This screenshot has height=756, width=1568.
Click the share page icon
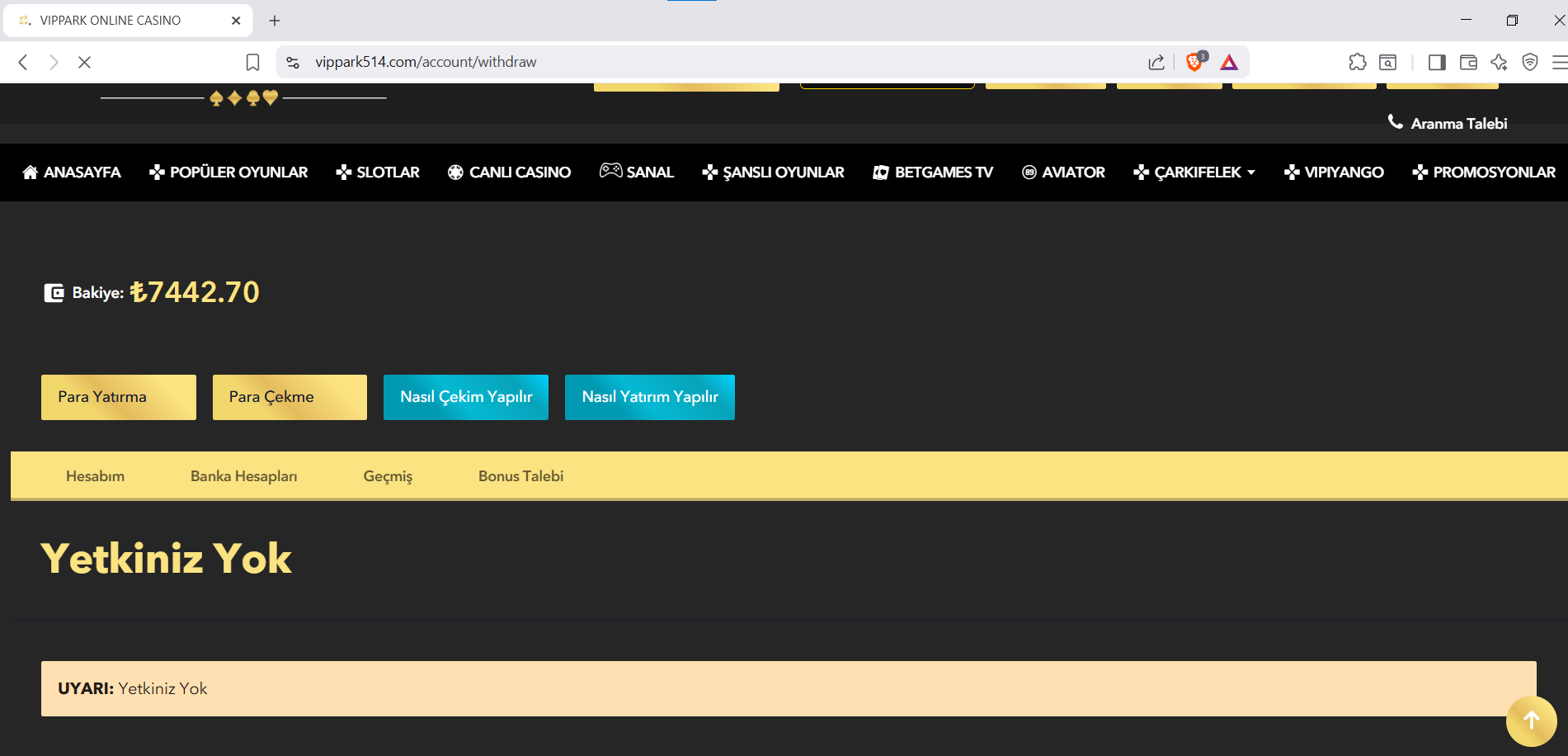[1156, 62]
